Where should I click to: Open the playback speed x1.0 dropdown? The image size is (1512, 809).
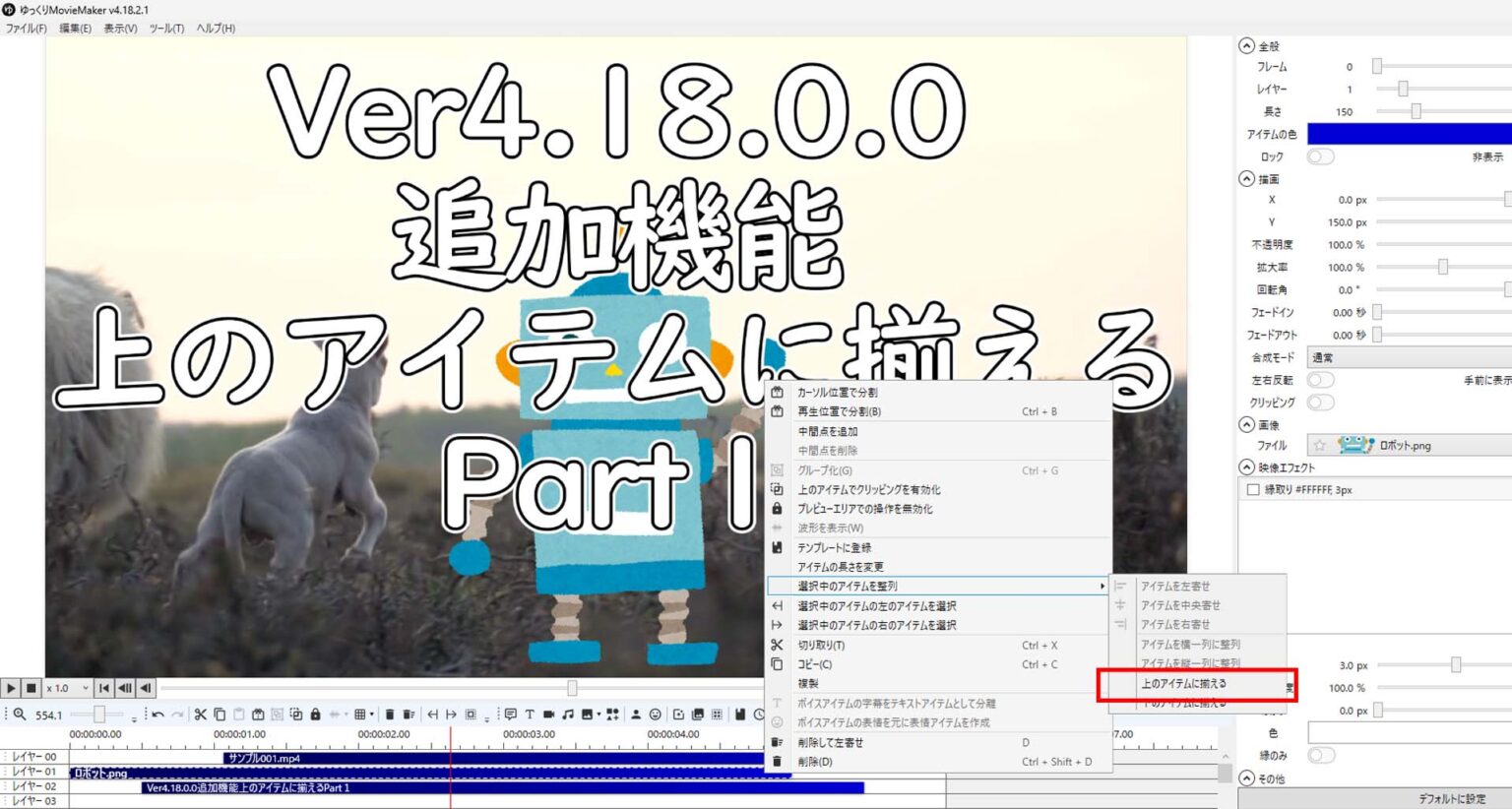pyautogui.click(x=69, y=688)
